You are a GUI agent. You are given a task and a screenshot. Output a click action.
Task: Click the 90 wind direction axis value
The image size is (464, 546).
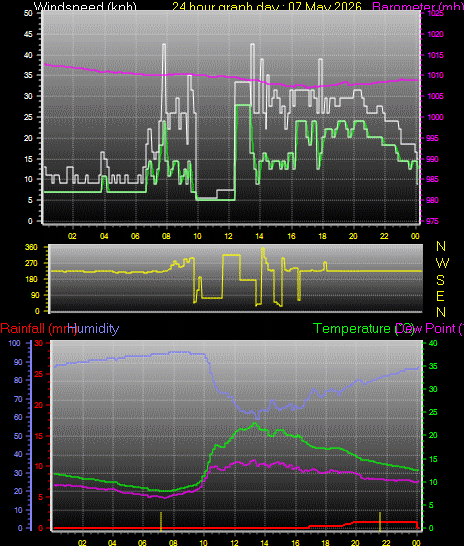click(x=35, y=295)
